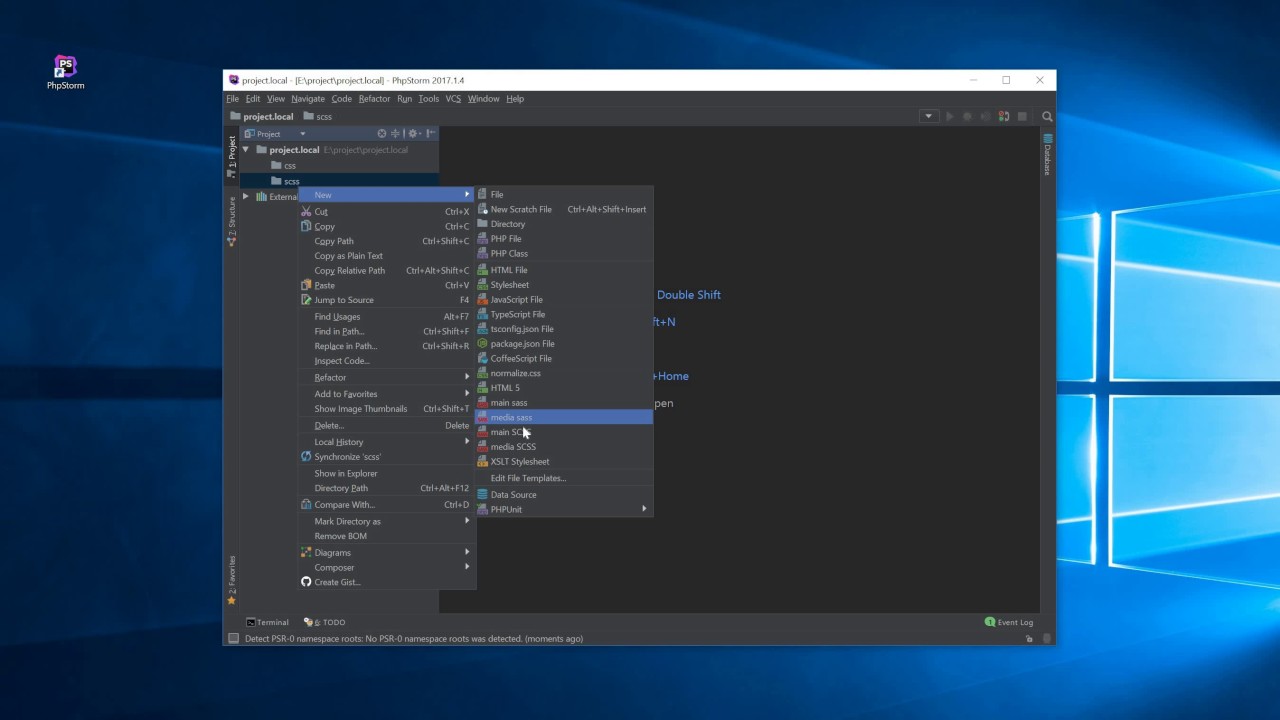Select Directory in the New submenu
1280x720 pixels.
[x=564, y=224]
